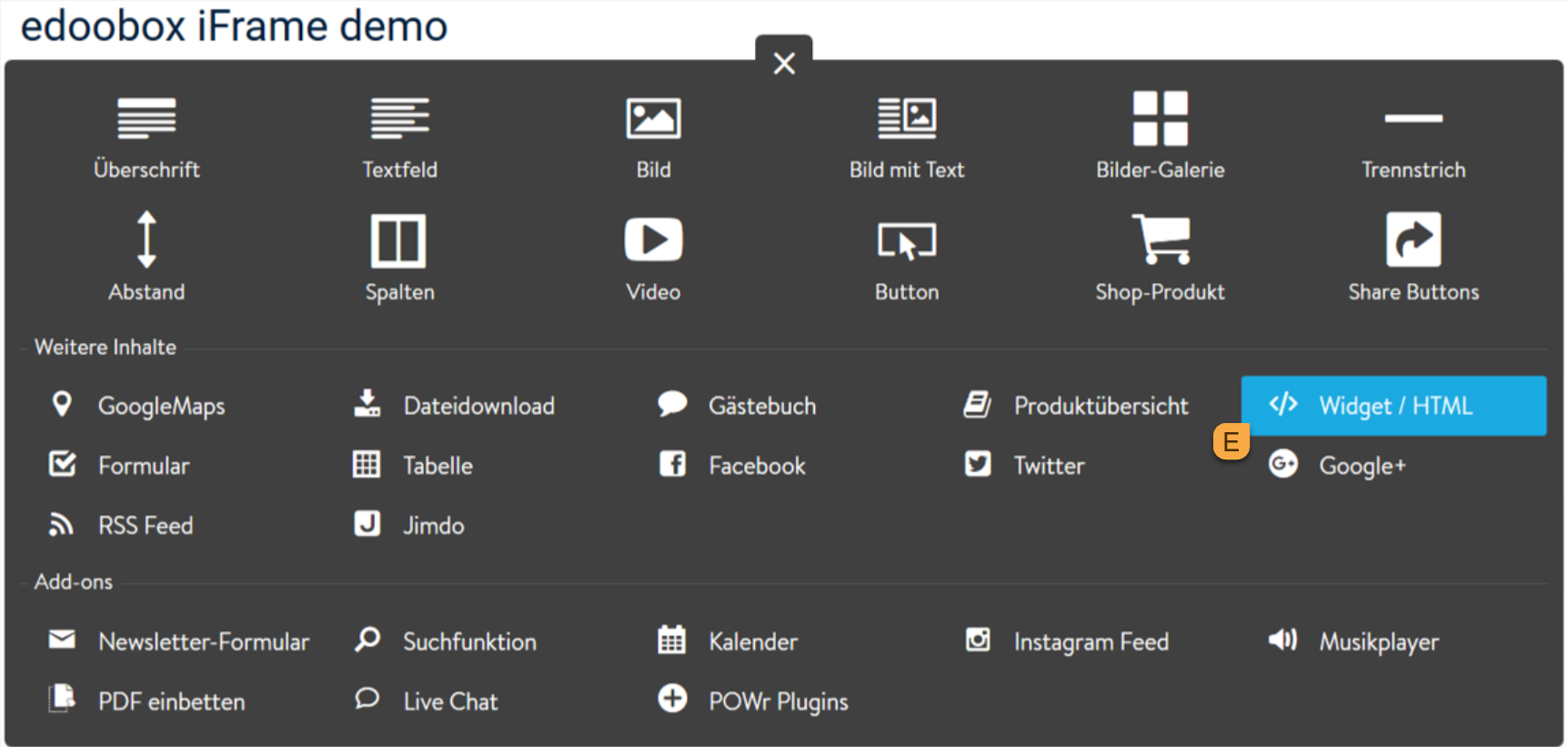Add an Überschrift heading element

[146, 135]
